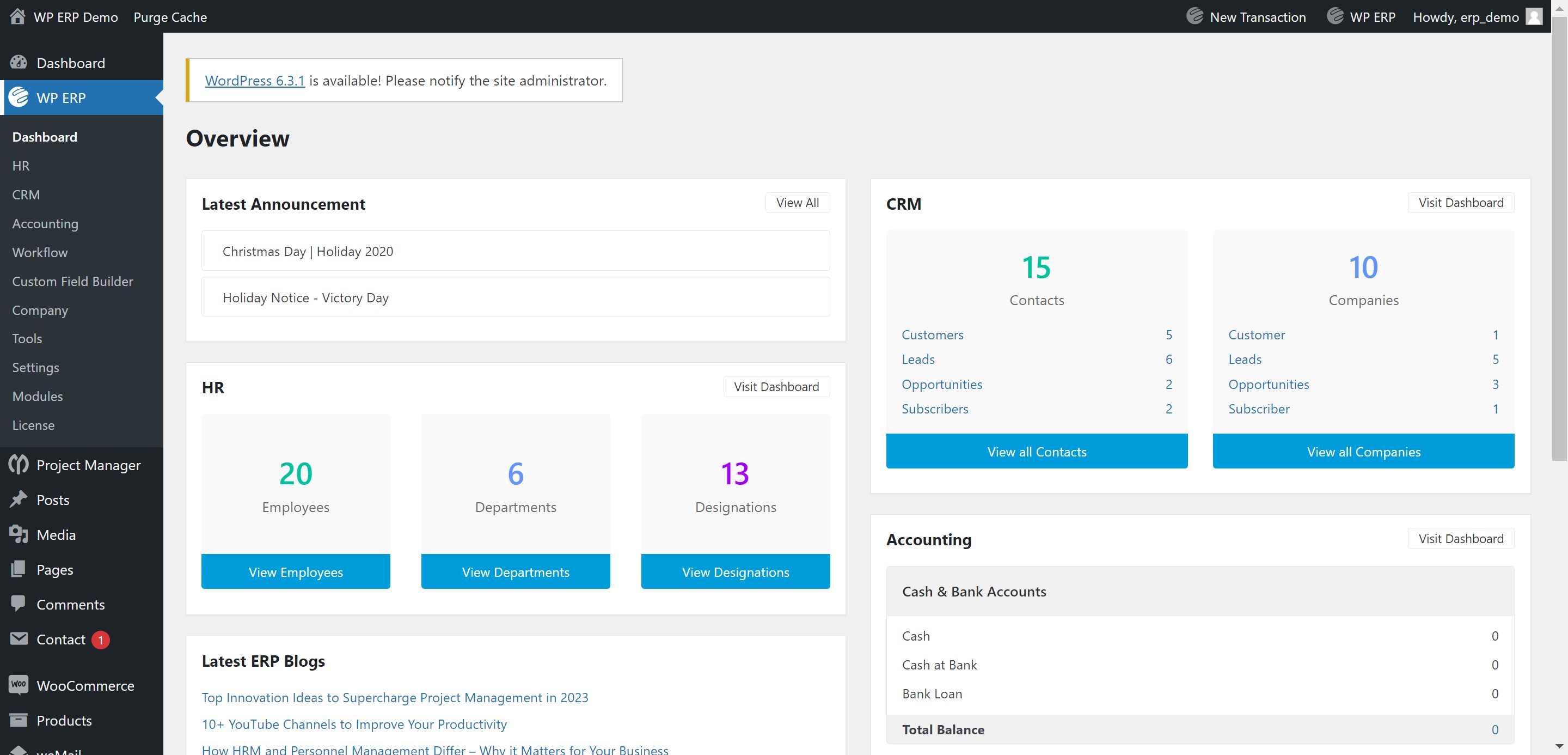This screenshot has height=755, width=1568.
Task: Open Top Innovation Ideas blog link
Action: pyautogui.click(x=394, y=697)
